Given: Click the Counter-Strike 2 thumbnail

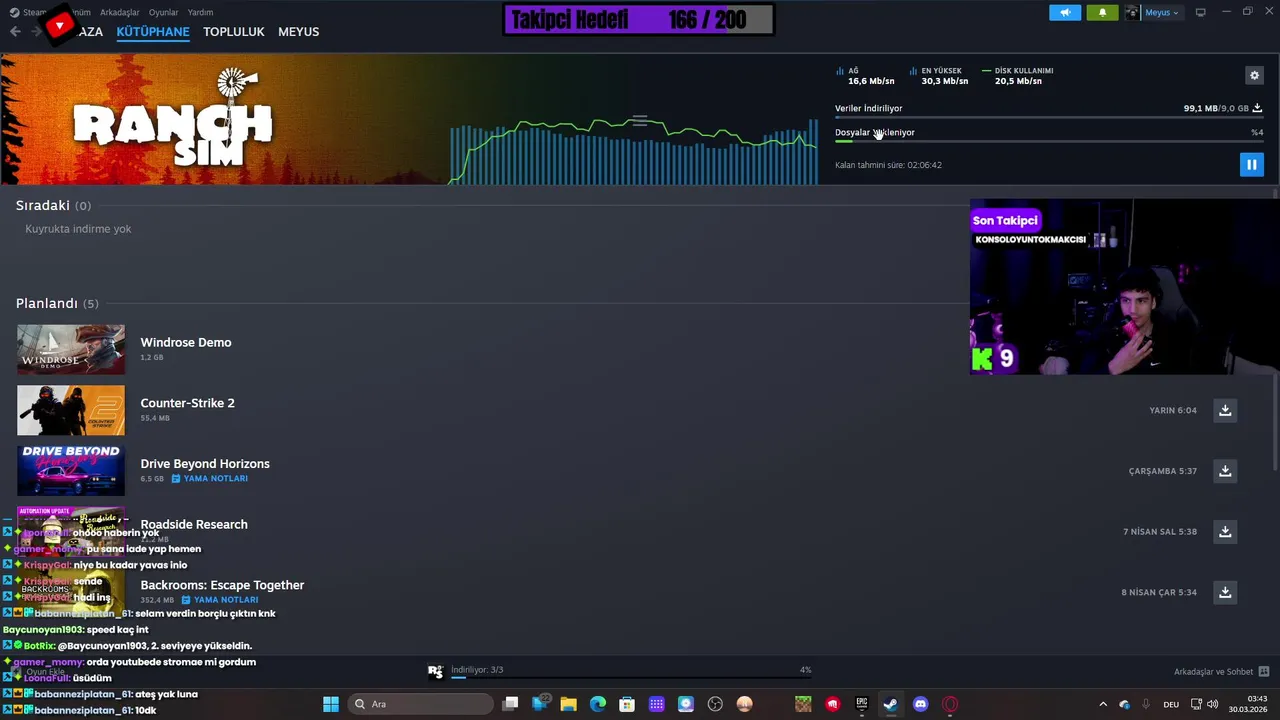Looking at the screenshot, I should point(71,410).
